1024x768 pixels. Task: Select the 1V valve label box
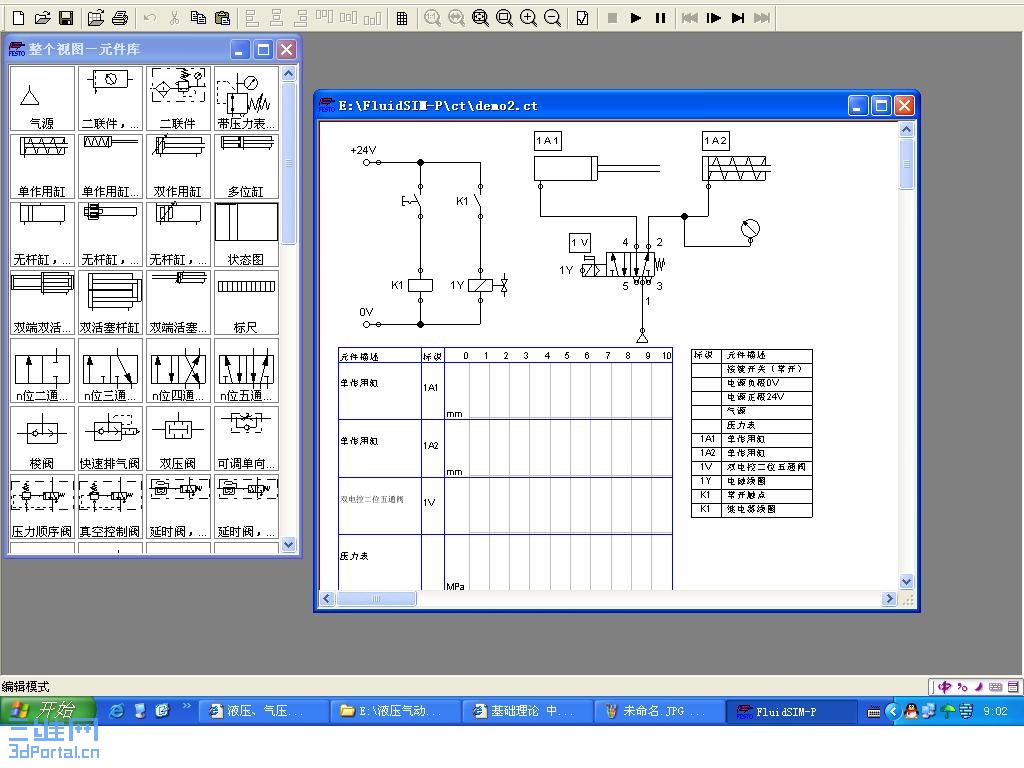coord(580,243)
